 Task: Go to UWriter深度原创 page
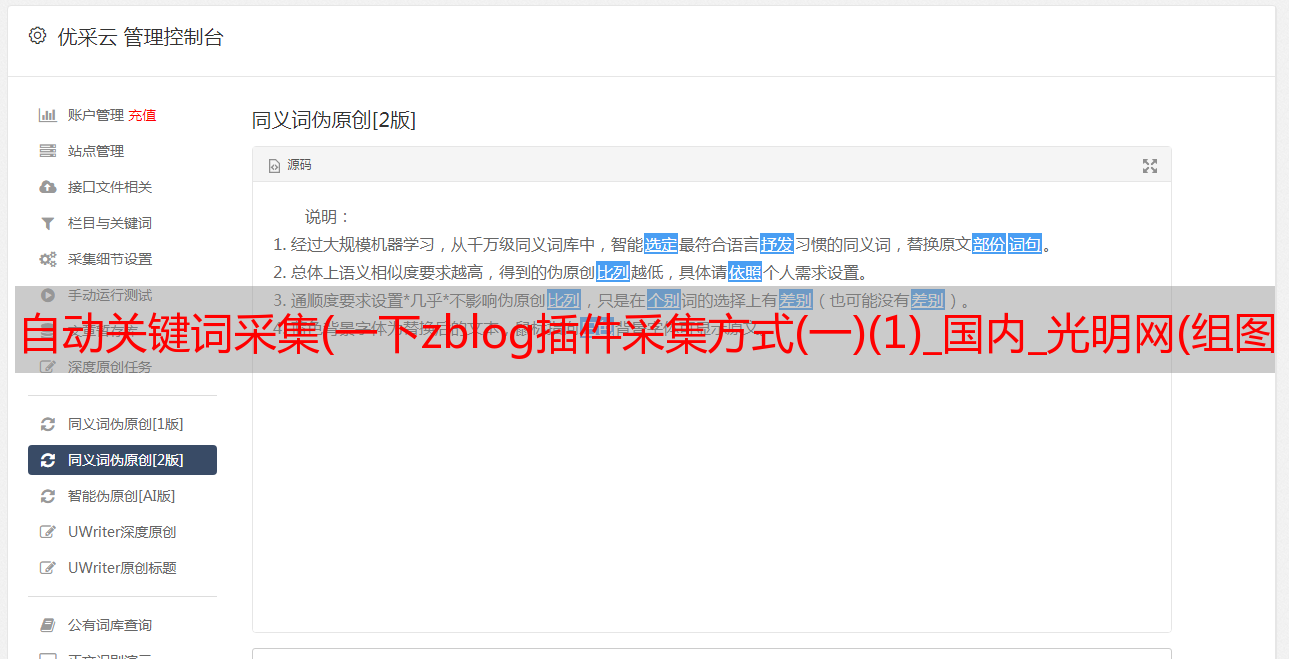122,532
